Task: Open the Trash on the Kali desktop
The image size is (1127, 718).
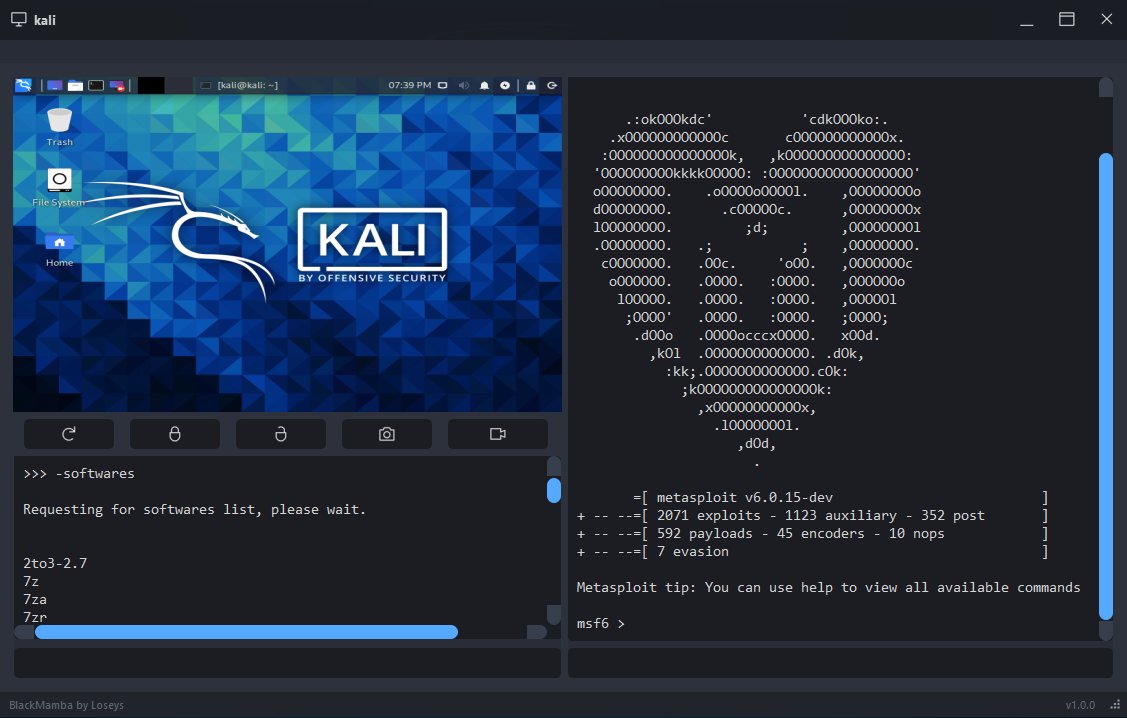Action: point(58,122)
